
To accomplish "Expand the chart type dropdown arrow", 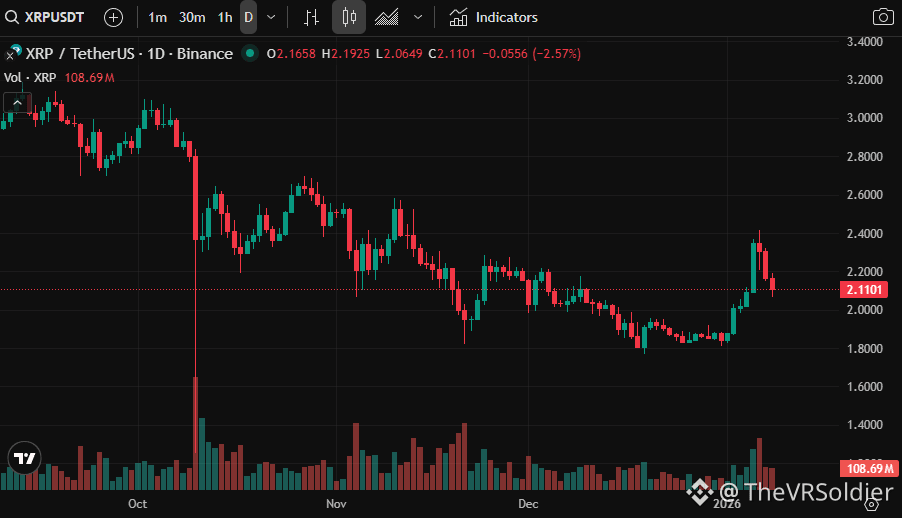I will click(x=418, y=17).
